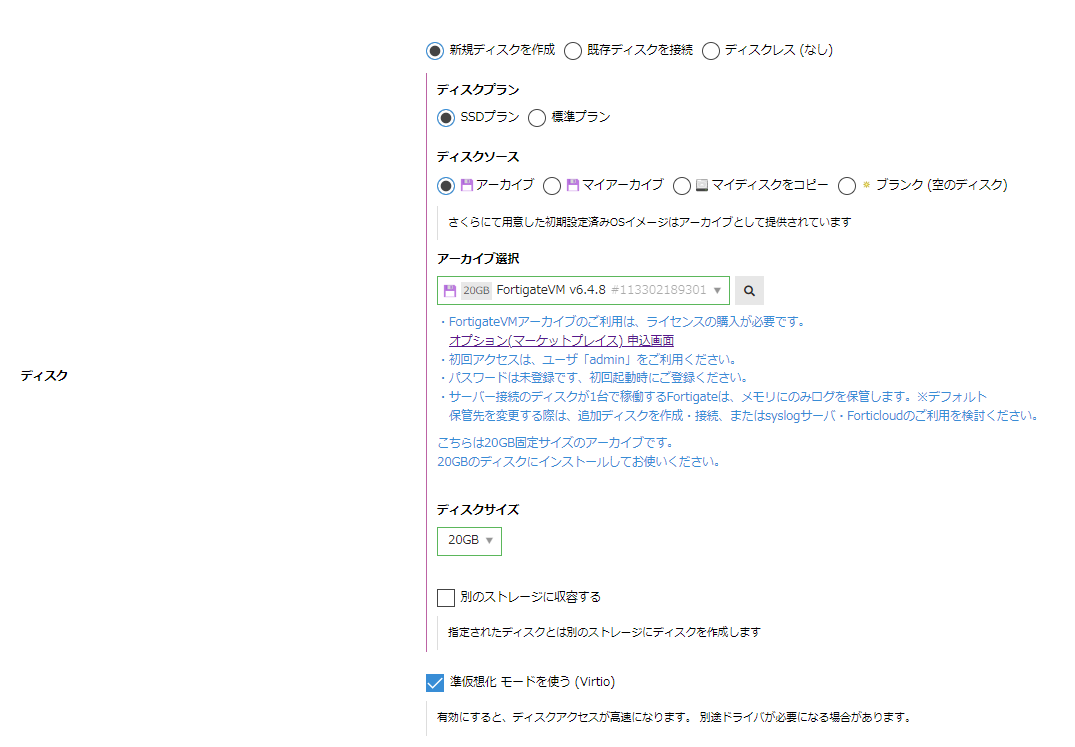Select ブランク (空のディスク) source
The width and height of the screenshot is (1075, 747).
[x=847, y=186]
